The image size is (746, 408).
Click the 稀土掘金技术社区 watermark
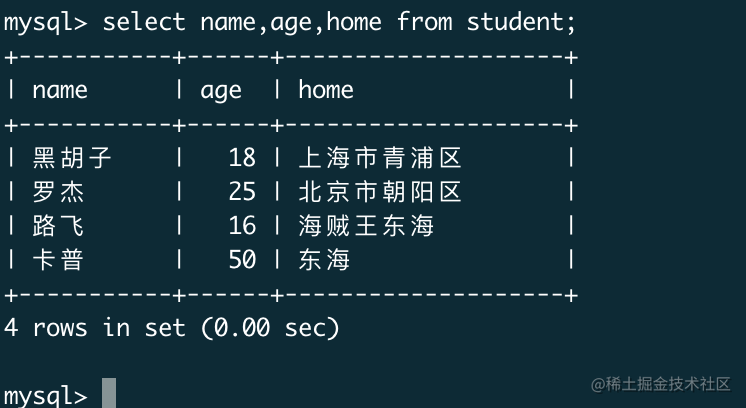[x=660, y=384]
